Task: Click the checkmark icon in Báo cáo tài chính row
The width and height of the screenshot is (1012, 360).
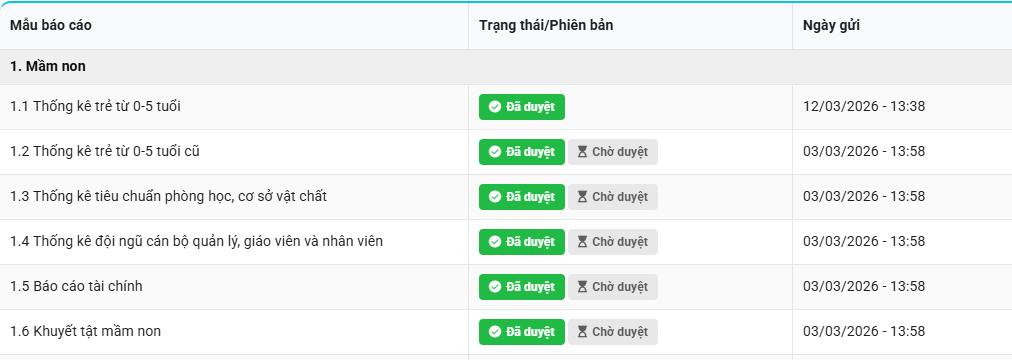Action: [x=495, y=287]
